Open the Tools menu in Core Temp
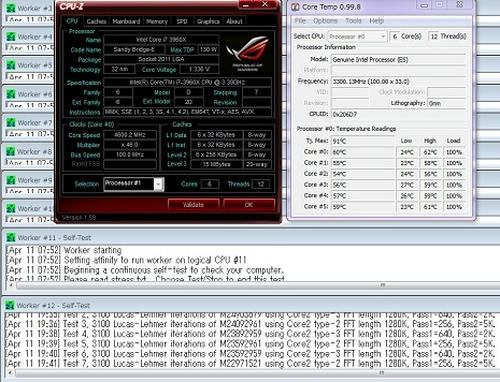Screen dimensions: 500x382 [353, 21]
